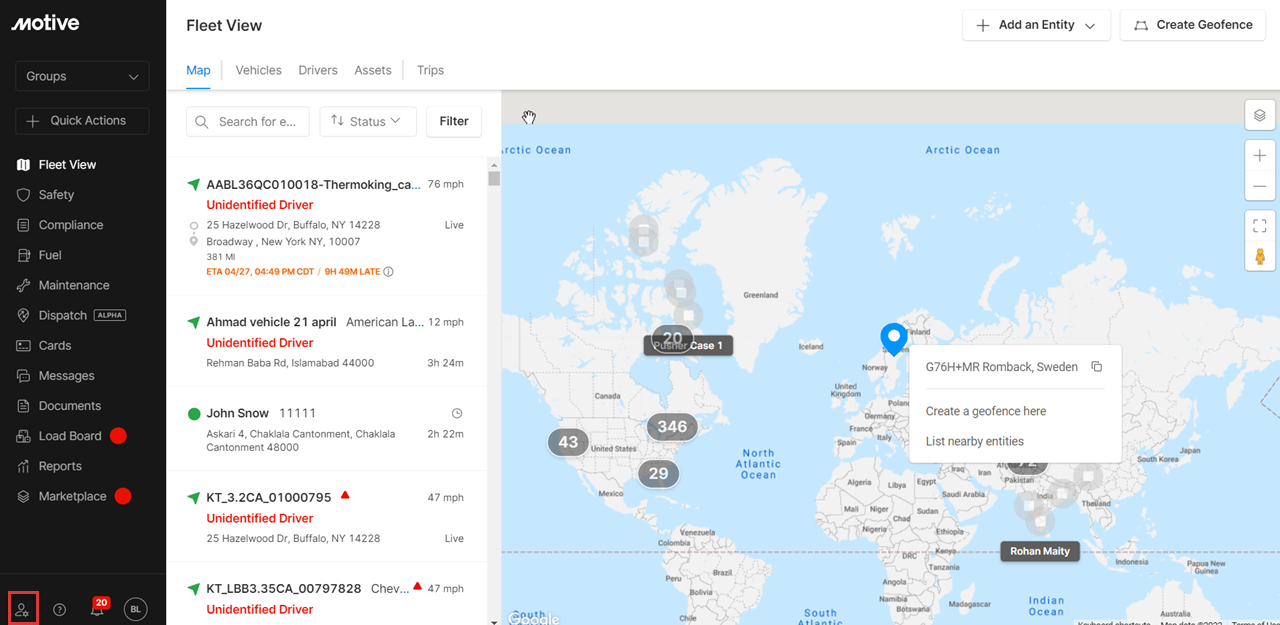Click the clock icon in John Snow row
The image size is (1280, 625).
pos(457,413)
